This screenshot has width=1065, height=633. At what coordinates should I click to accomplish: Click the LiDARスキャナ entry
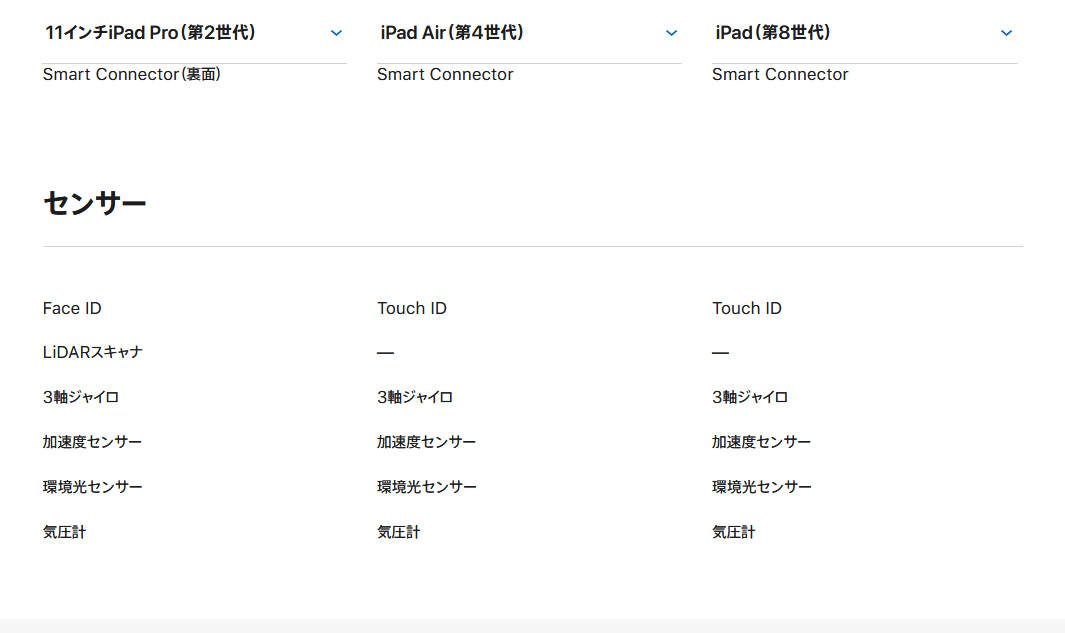93,352
